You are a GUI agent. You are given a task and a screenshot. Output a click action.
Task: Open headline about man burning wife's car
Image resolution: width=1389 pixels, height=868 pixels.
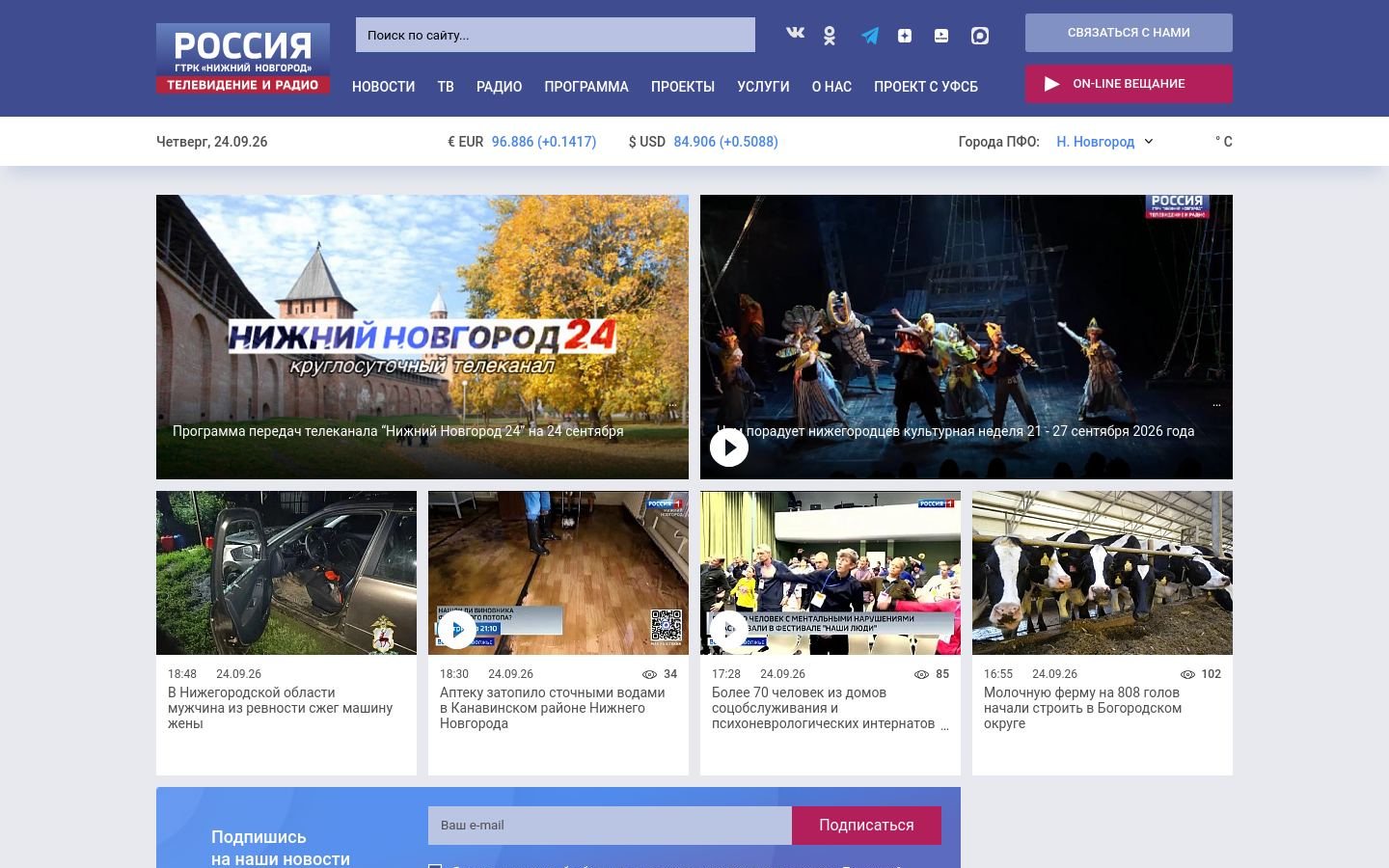point(281,708)
